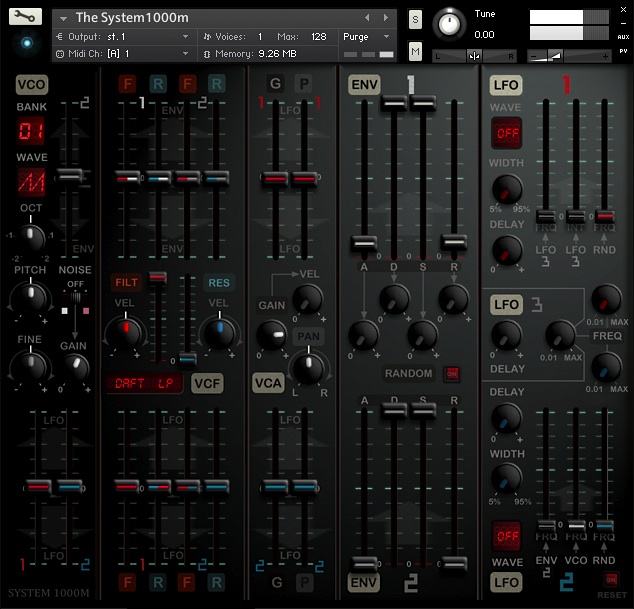The height and width of the screenshot is (609, 634).
Task: Toggle the top-left red F button
Action: click(x=127, y=84)
